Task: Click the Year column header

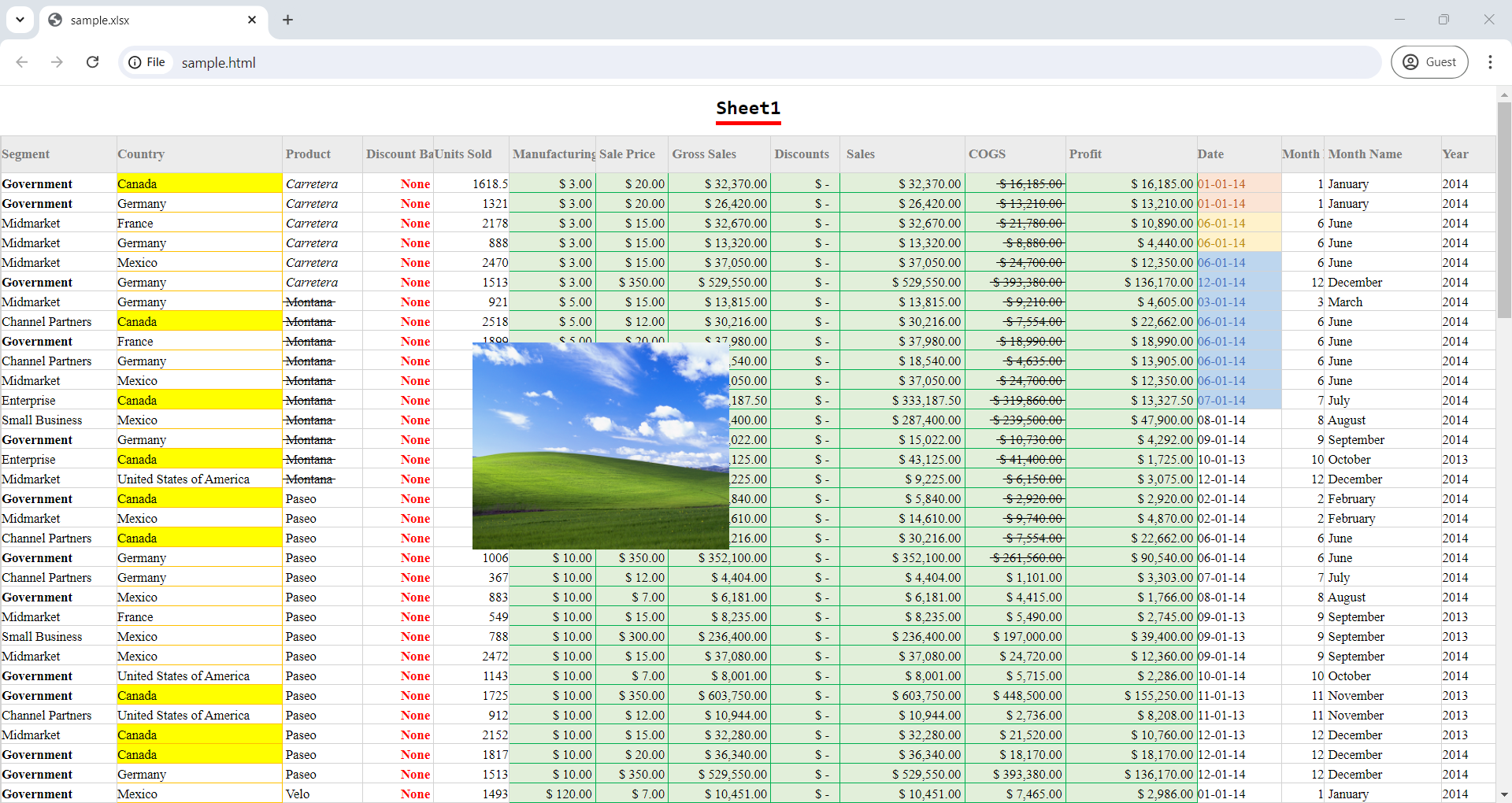Action: 1468,154
